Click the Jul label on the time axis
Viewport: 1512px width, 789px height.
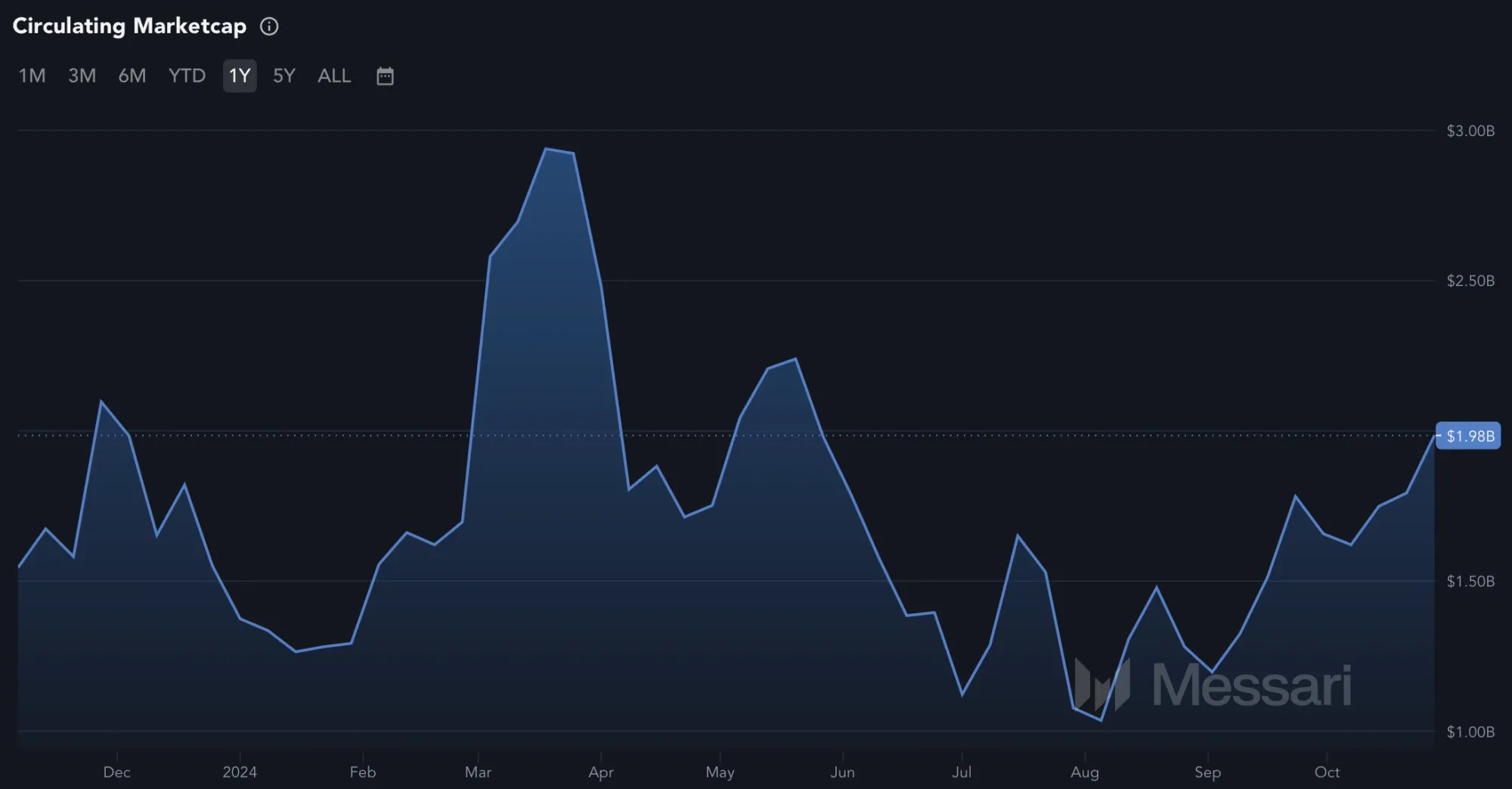click(962, 772)
